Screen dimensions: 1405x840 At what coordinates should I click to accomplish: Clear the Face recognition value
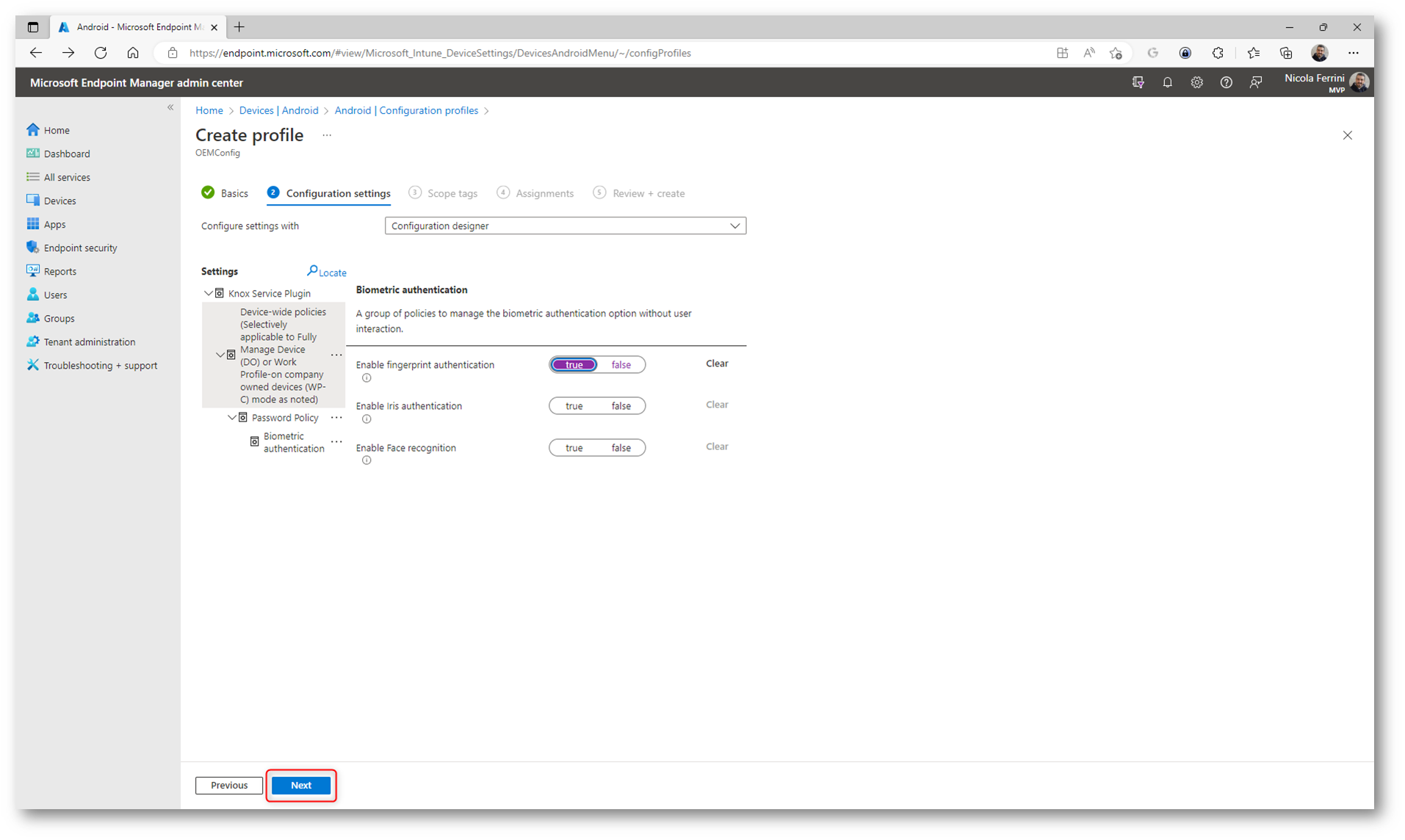click(717, 446)
